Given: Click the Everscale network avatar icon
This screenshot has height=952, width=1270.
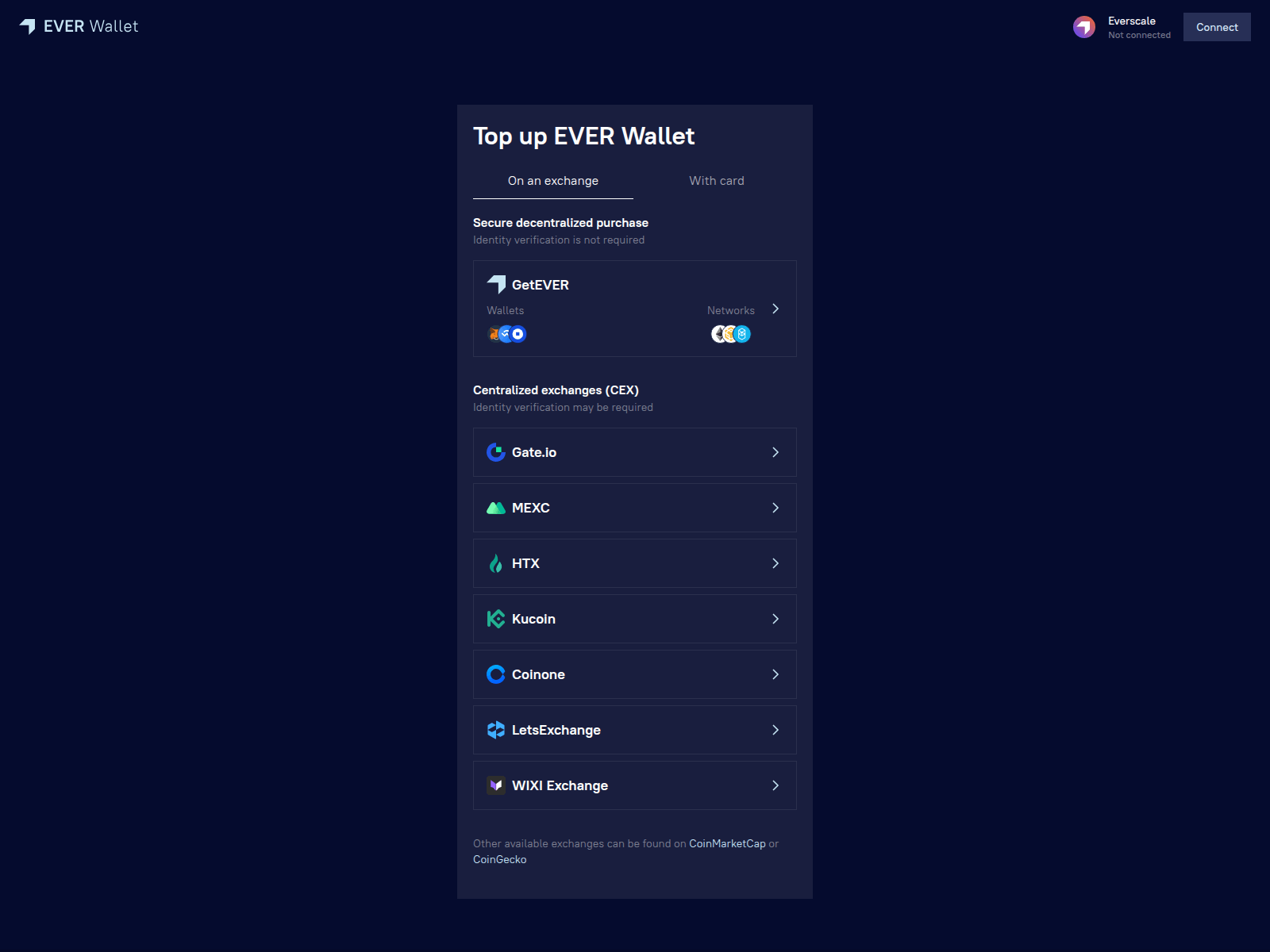Looking at the screenshot, I should pos(1084,27).
